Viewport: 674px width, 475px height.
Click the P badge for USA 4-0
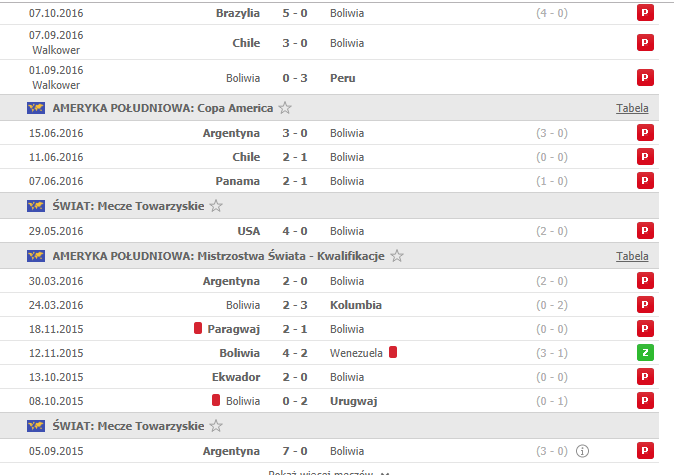645,231
